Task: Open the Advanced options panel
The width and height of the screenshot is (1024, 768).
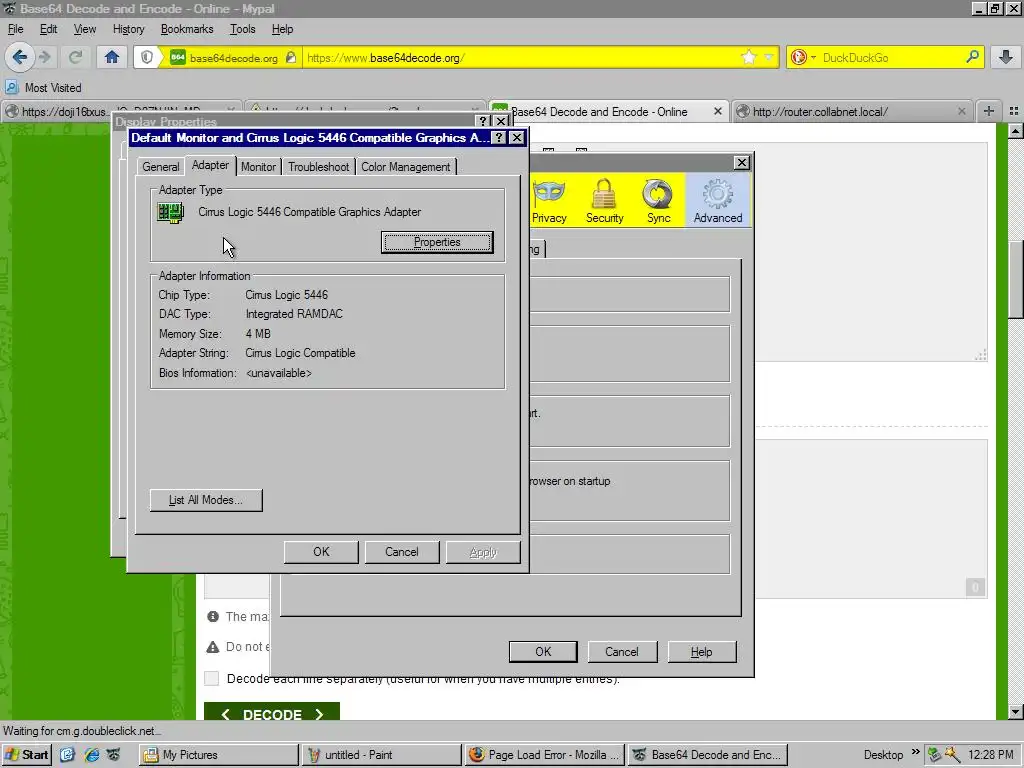Action: (x=718, y=201)
